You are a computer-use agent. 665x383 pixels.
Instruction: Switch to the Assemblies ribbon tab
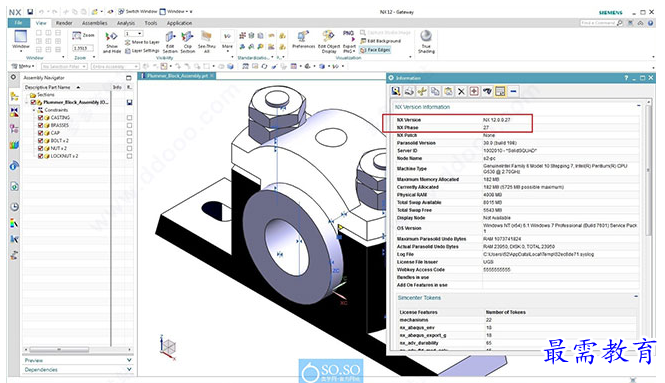95,23
